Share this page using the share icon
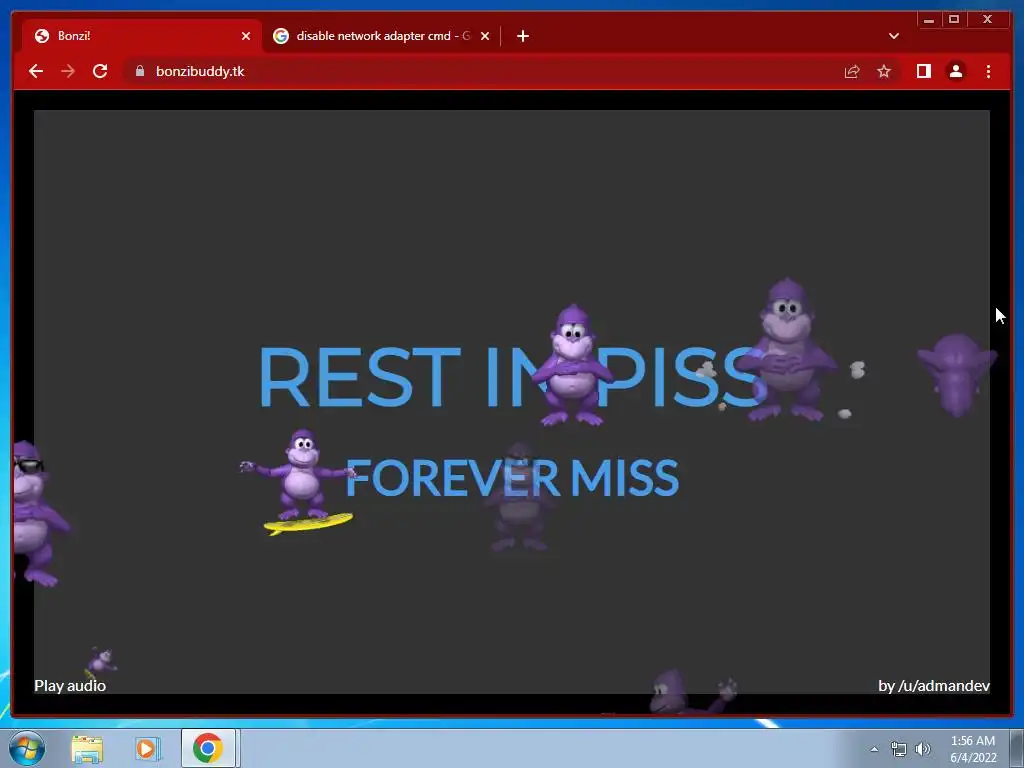 tap(852, 71)
